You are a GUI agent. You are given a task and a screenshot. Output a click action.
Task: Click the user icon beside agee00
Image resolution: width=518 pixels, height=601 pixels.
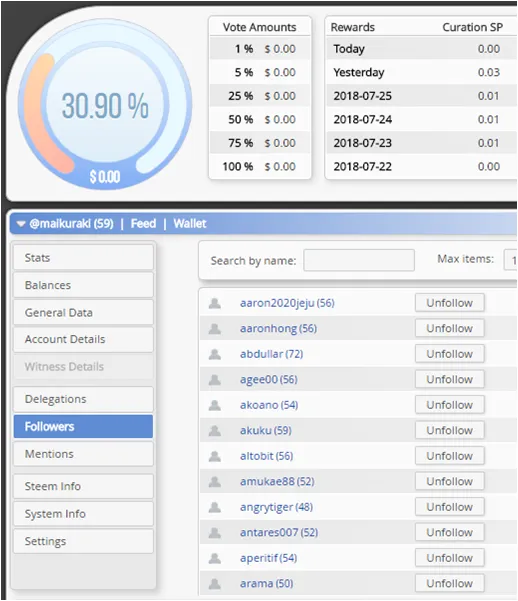(215, 380)
